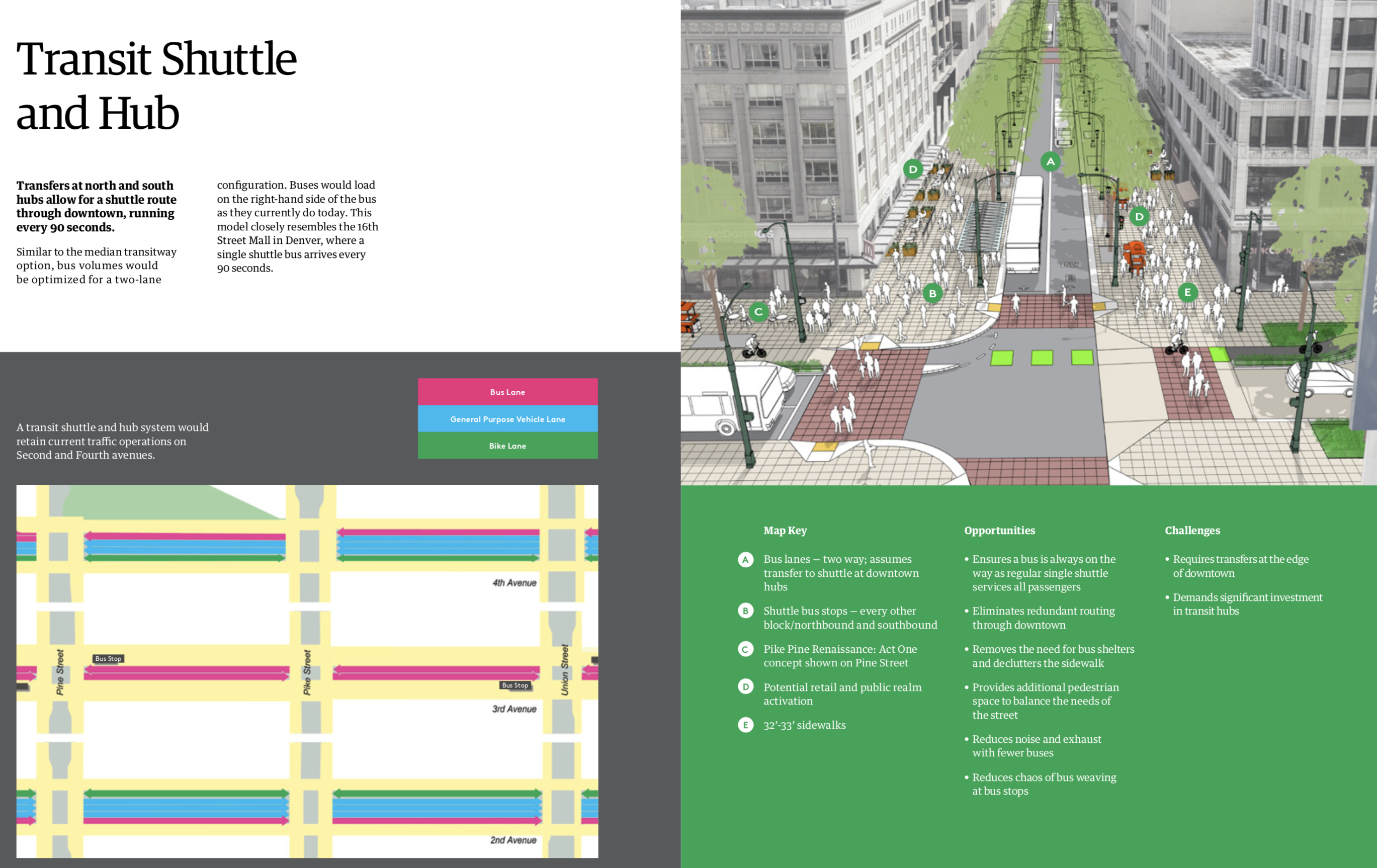Click the Bus Stop label near Union Street
The height and width of the screenshot is (868, 1377).
(514, 685)
